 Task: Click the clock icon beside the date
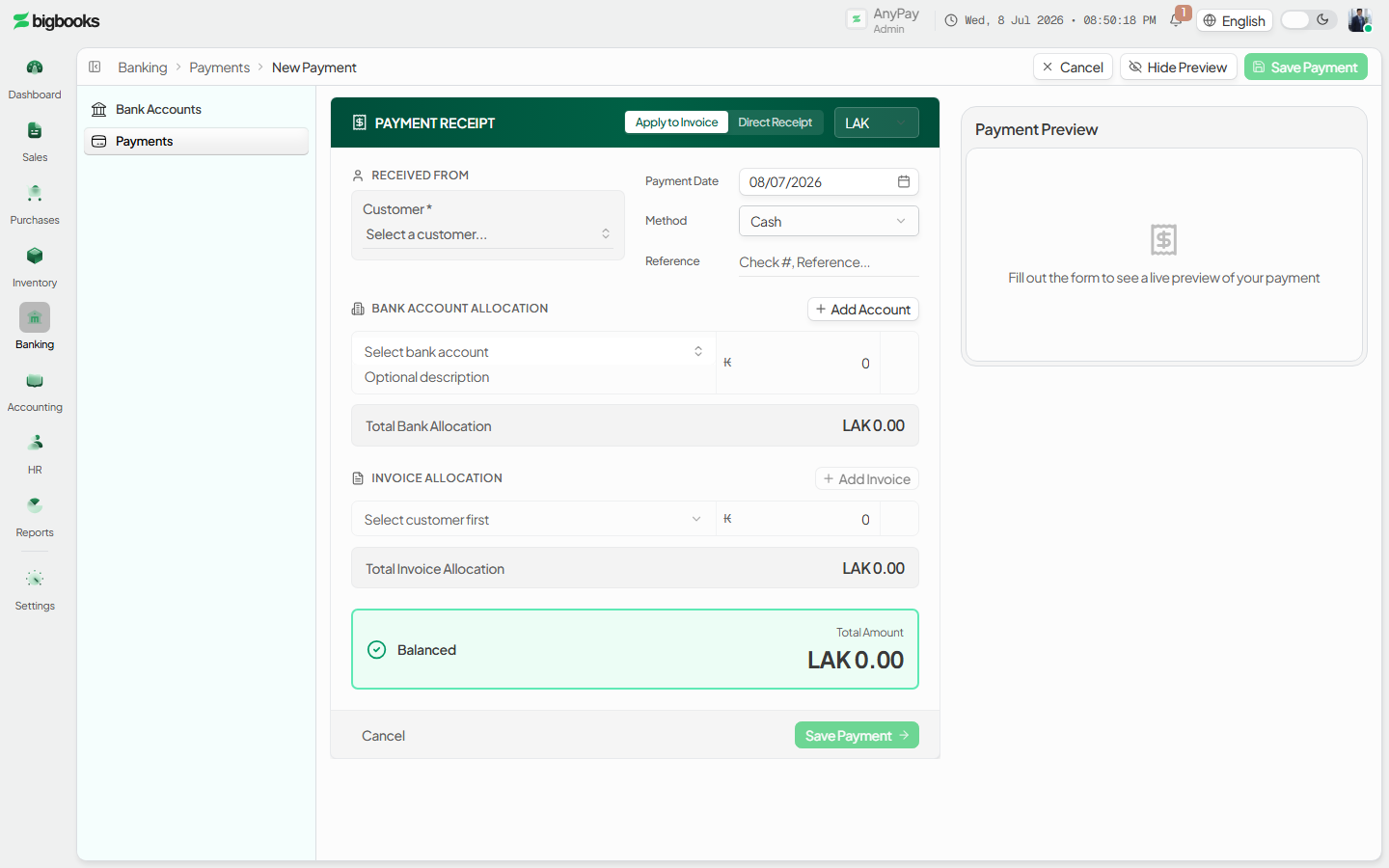951,20
